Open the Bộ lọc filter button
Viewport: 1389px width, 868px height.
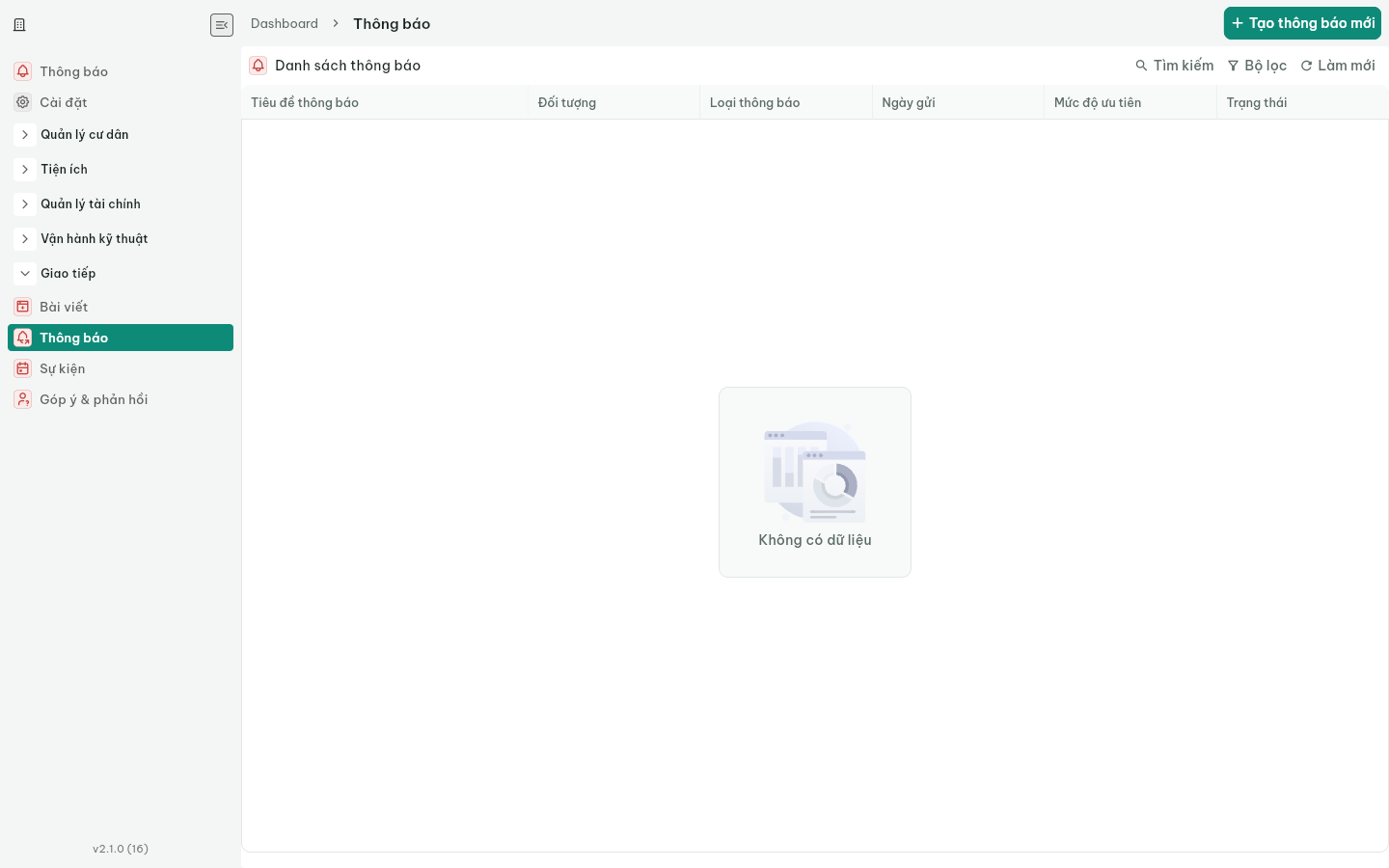click(x=1257, y=66)
